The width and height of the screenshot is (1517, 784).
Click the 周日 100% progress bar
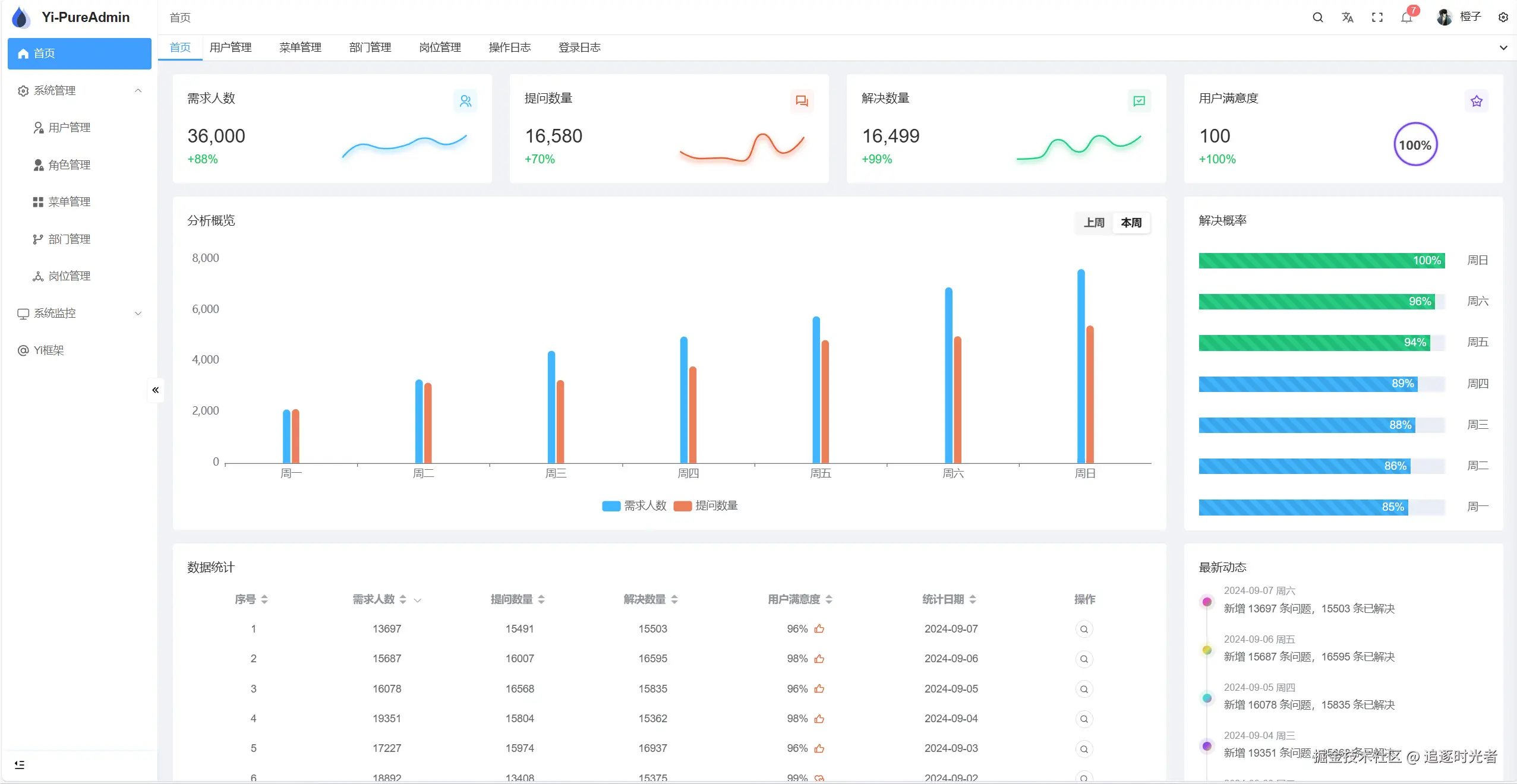point(1321,260)
